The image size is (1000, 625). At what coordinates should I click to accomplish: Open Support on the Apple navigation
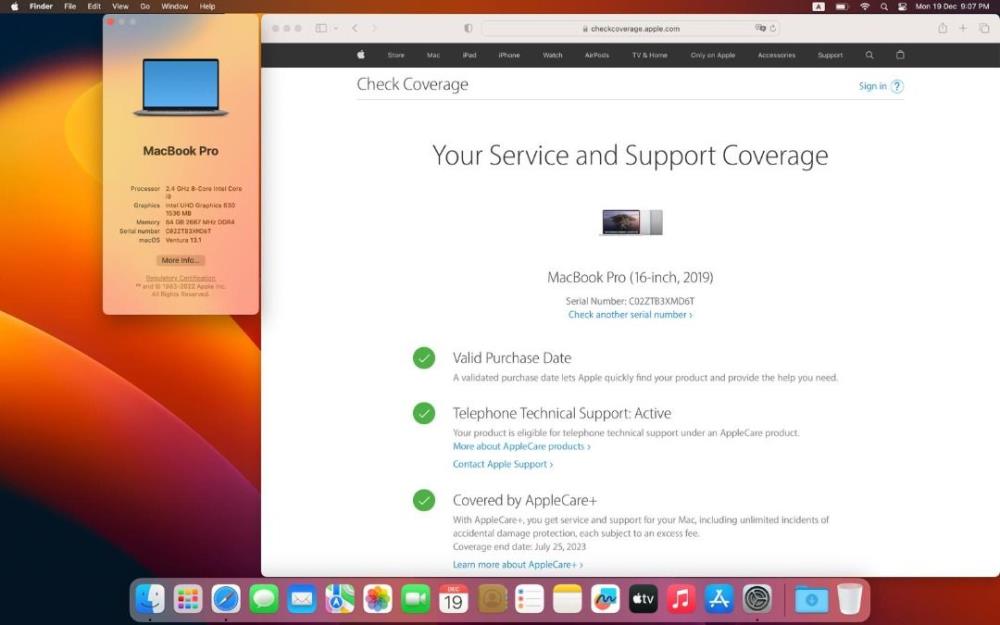click(830, 55)
